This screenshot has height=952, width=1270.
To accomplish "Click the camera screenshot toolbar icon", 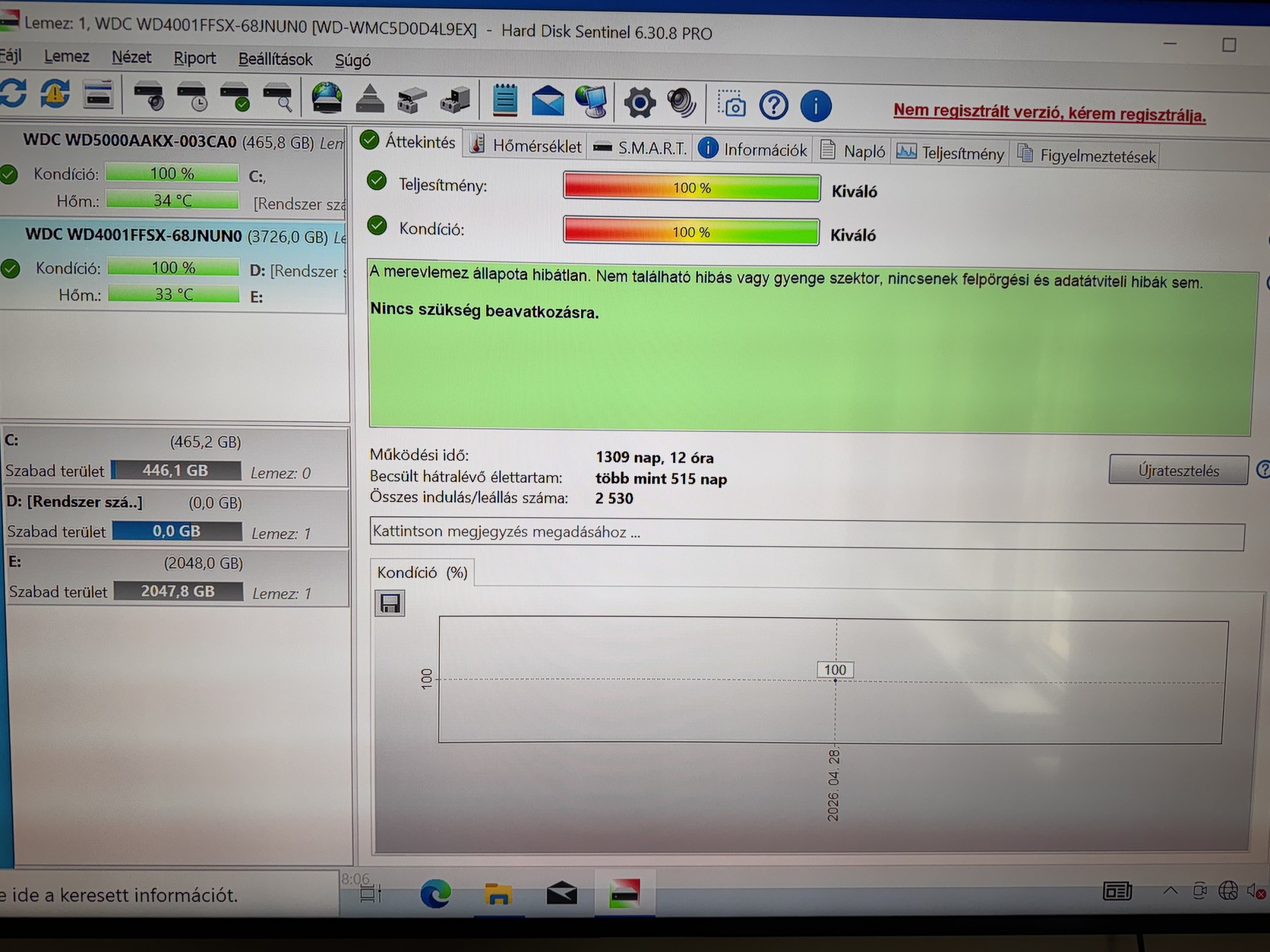I will pos(732,105).
